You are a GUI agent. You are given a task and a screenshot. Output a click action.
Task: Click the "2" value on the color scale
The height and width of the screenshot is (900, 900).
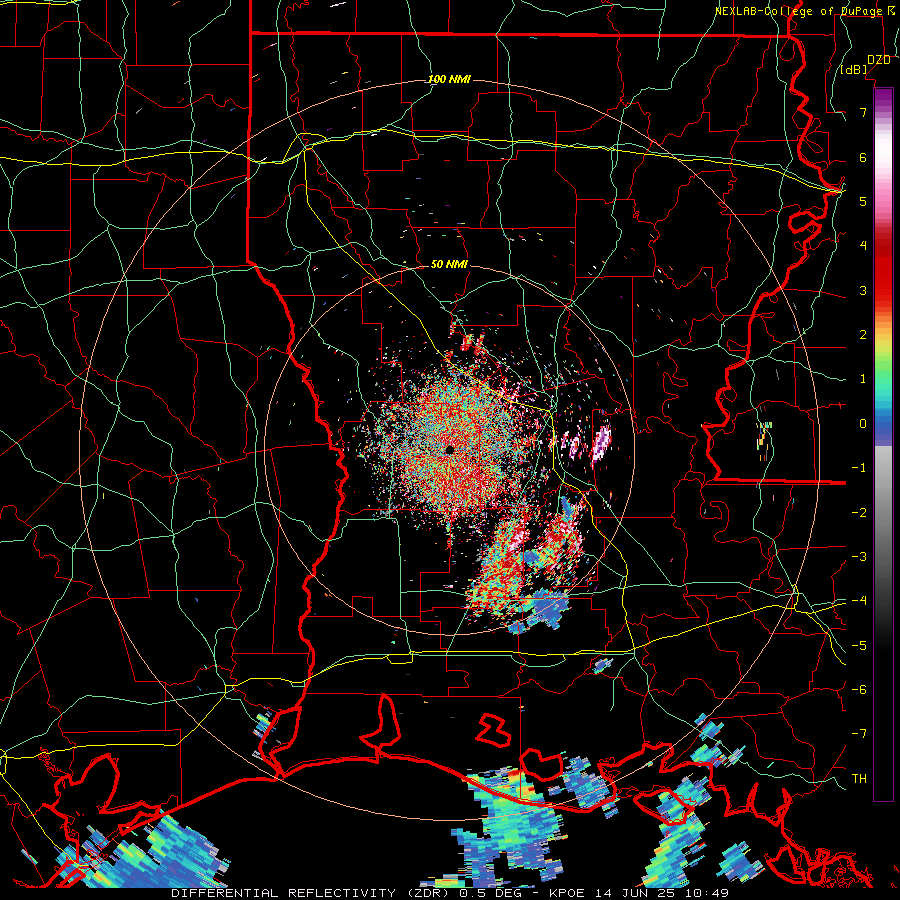point(863,335)
